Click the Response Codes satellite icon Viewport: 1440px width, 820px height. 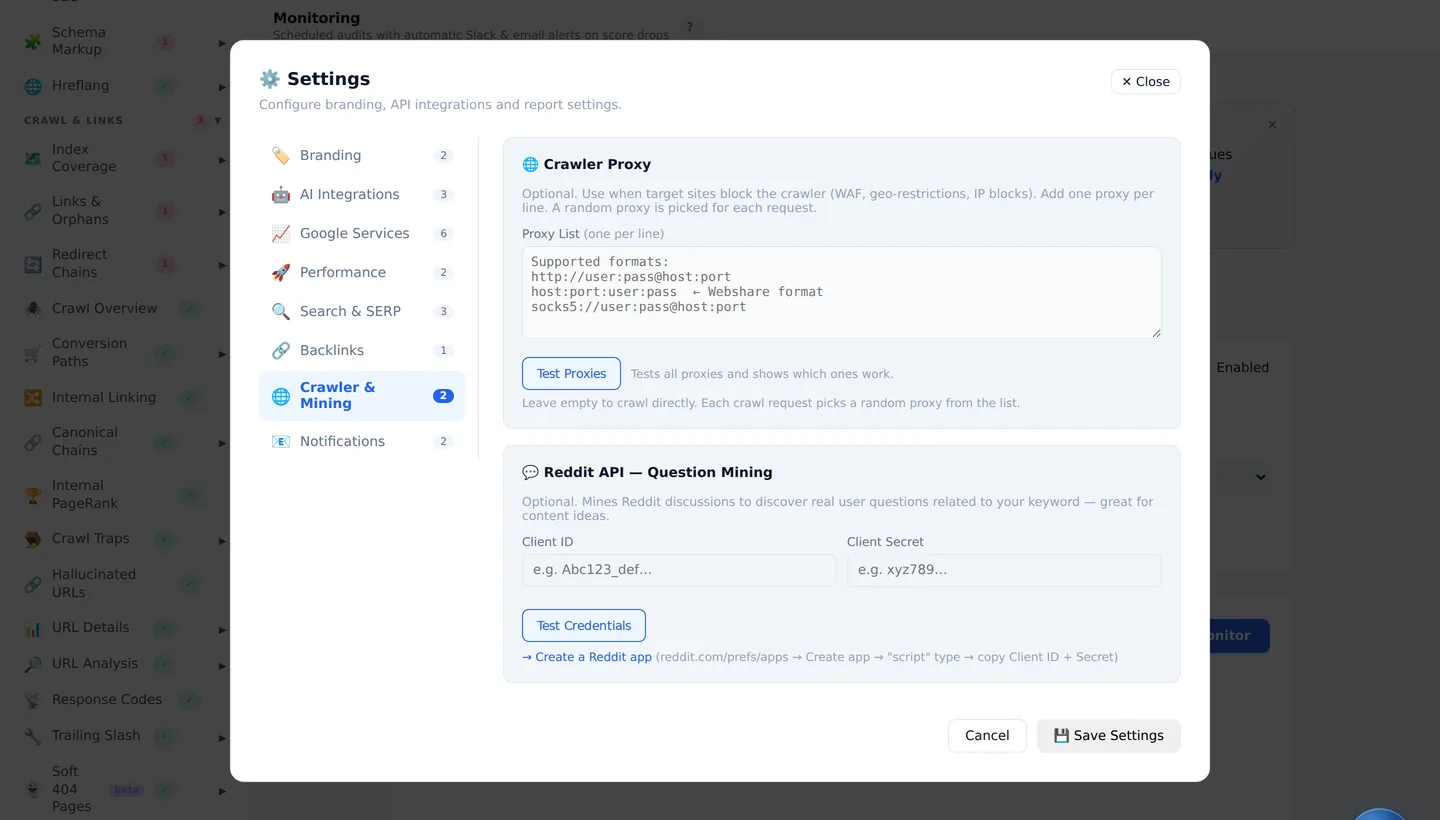point(33,700)
